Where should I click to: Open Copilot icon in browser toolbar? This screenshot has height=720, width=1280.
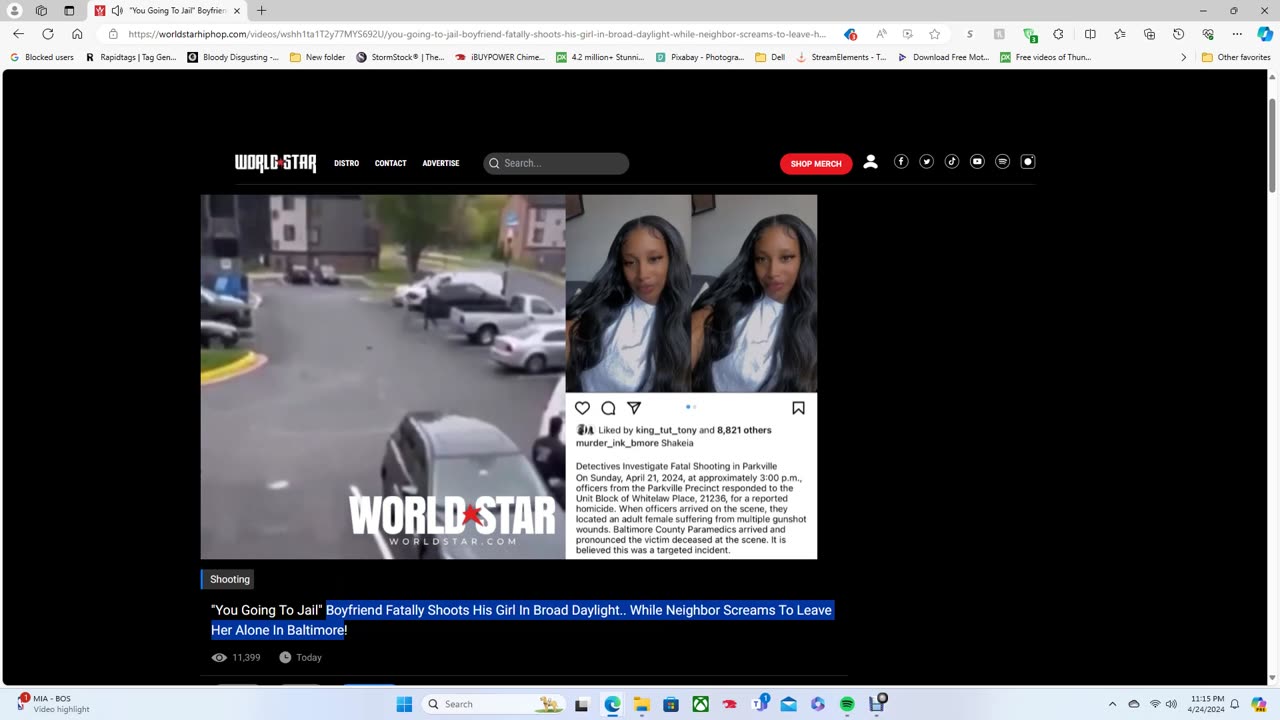coord(1264,34)
